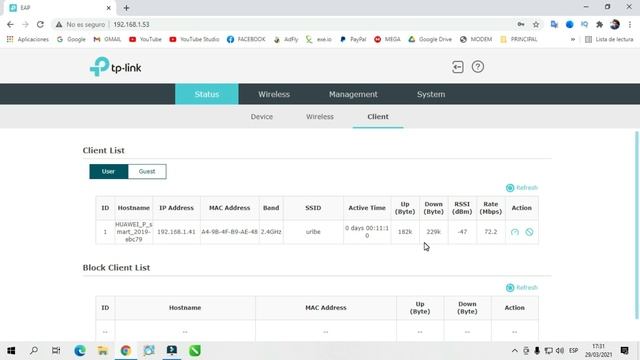This screenshot has height=360, width=640.
Task: Open Task View on taskbar
Action: 56,351
